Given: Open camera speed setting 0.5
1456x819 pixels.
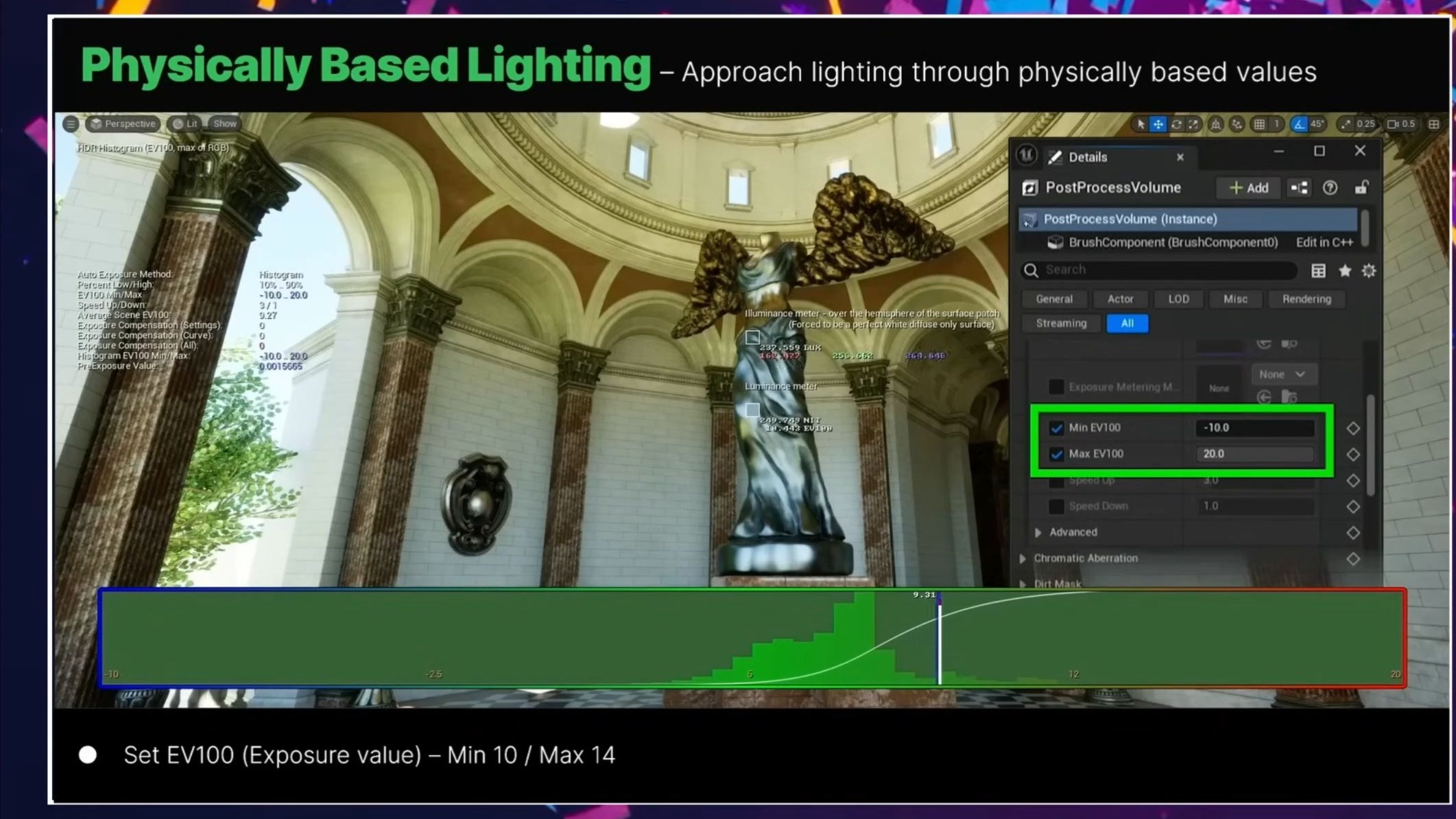Looking at the screenshot, I should (1402, 124).
